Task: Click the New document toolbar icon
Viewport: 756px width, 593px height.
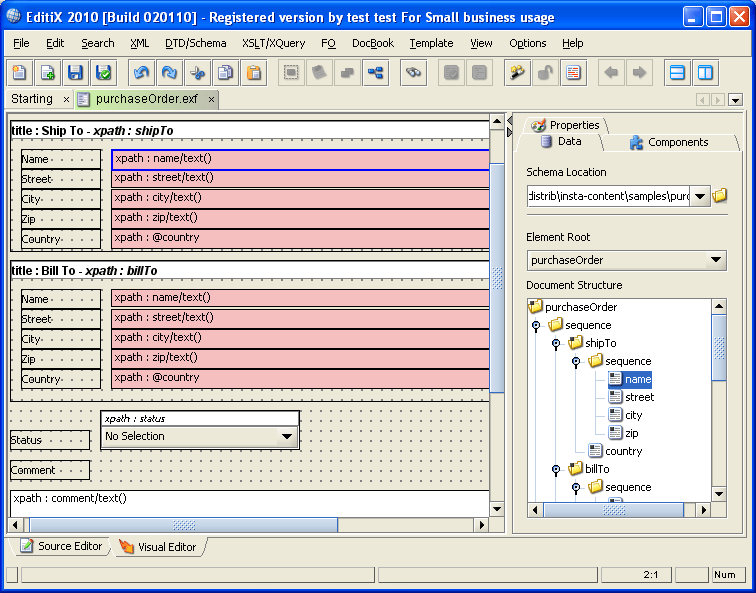Action: [x=19, y=73]
